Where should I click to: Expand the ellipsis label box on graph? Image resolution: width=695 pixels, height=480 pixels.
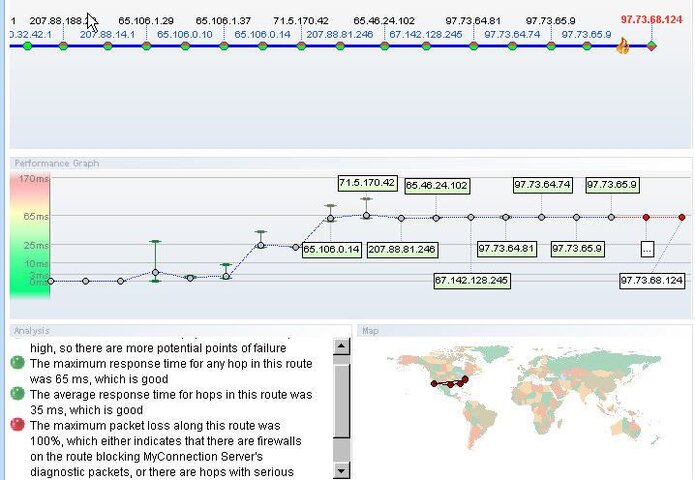(x=647, y=249)
